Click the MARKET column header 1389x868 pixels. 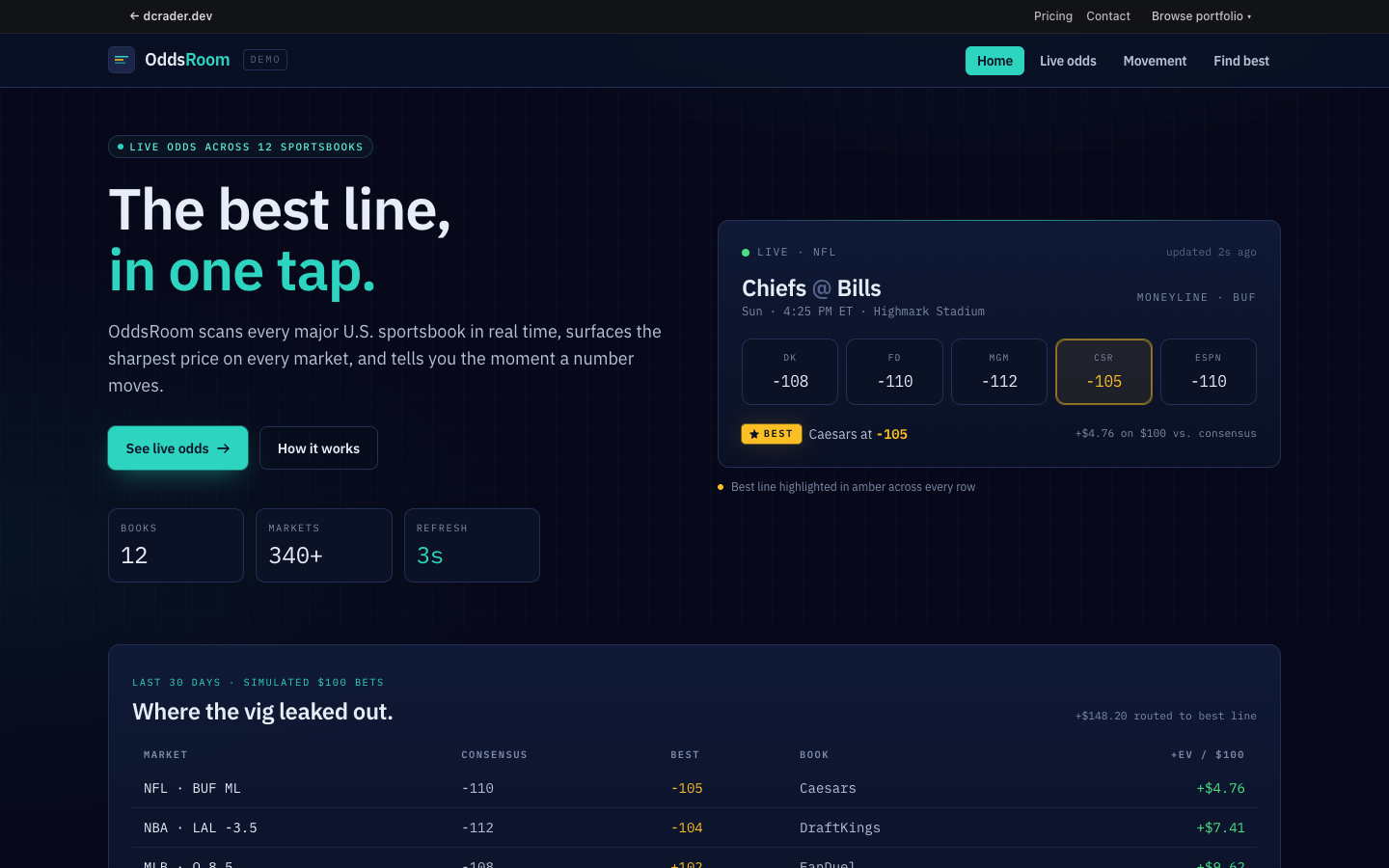click(x=166, y=755)
